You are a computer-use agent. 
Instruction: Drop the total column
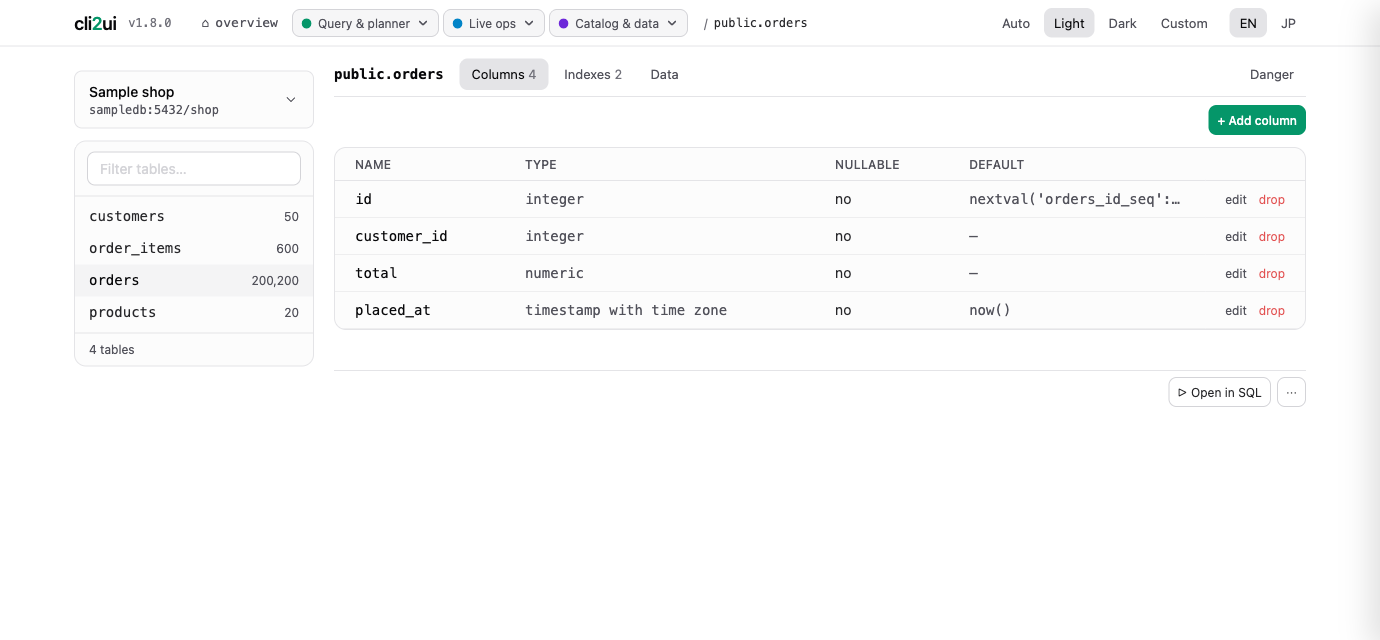[1272, 274]
